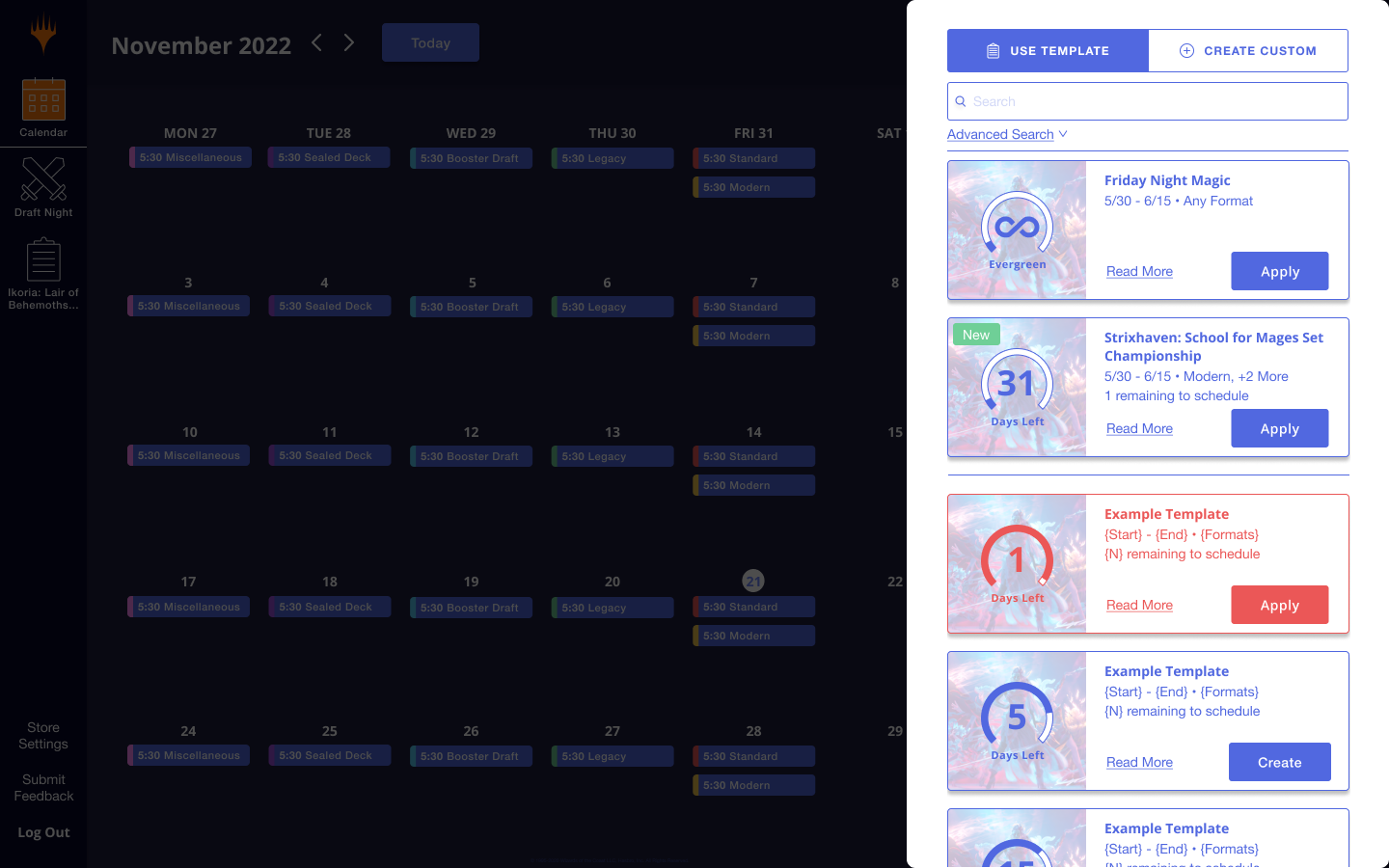Click the 5 Days Left badge
Screen dimensions: 1389x868
tap(1017, 722)
